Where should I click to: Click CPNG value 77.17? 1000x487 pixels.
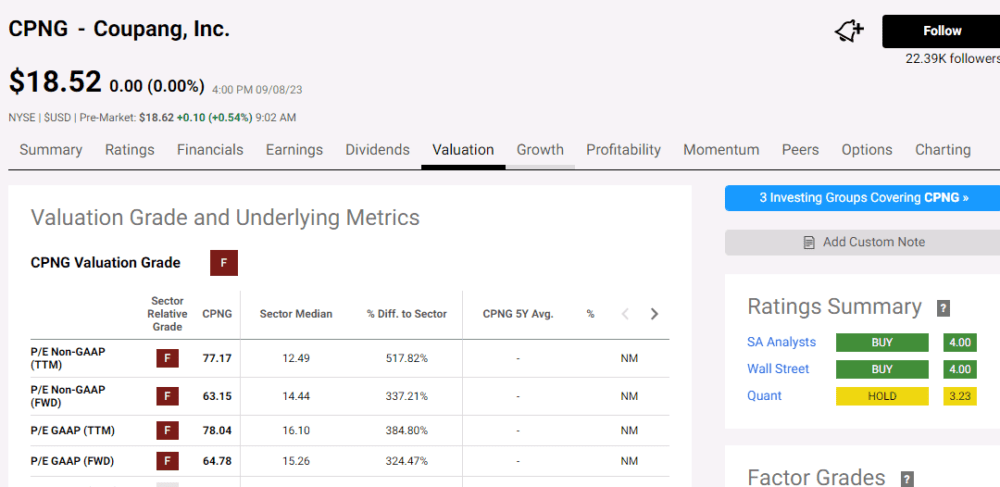point(217,358)
